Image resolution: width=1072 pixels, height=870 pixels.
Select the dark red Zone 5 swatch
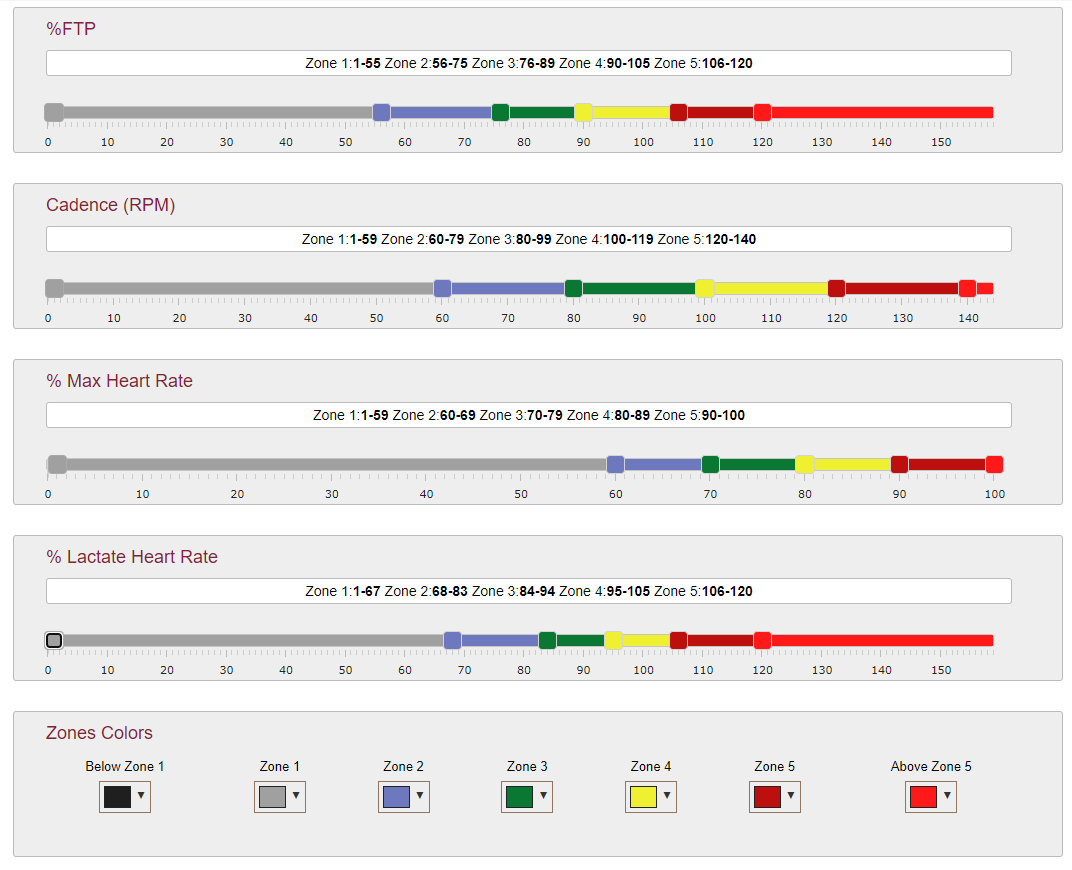[767, 797]
